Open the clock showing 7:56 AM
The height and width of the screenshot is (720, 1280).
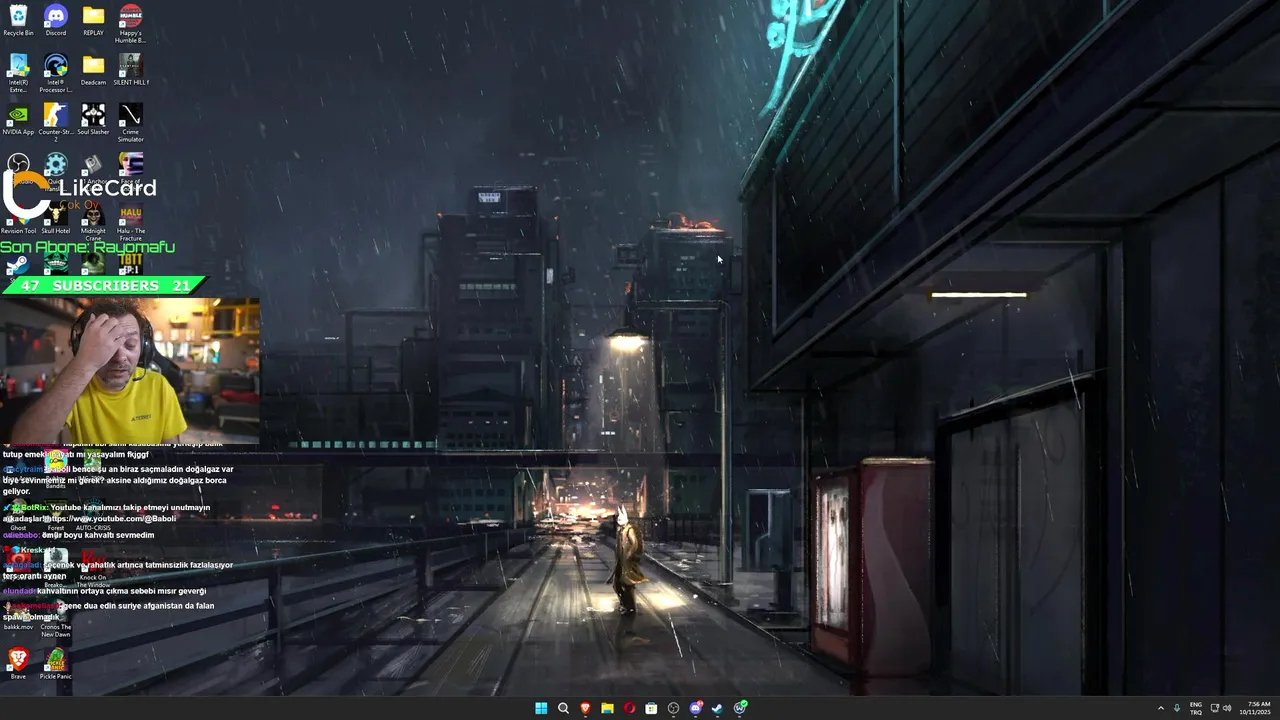click(x=1256, y=708)
